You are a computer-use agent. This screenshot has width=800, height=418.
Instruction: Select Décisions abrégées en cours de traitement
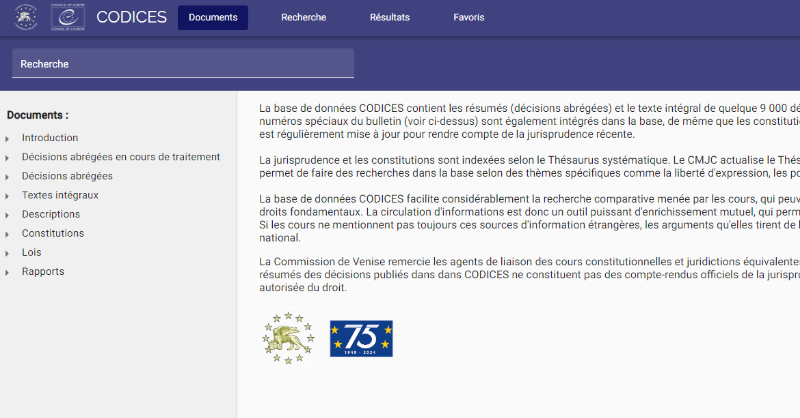[x=121, y=157]
